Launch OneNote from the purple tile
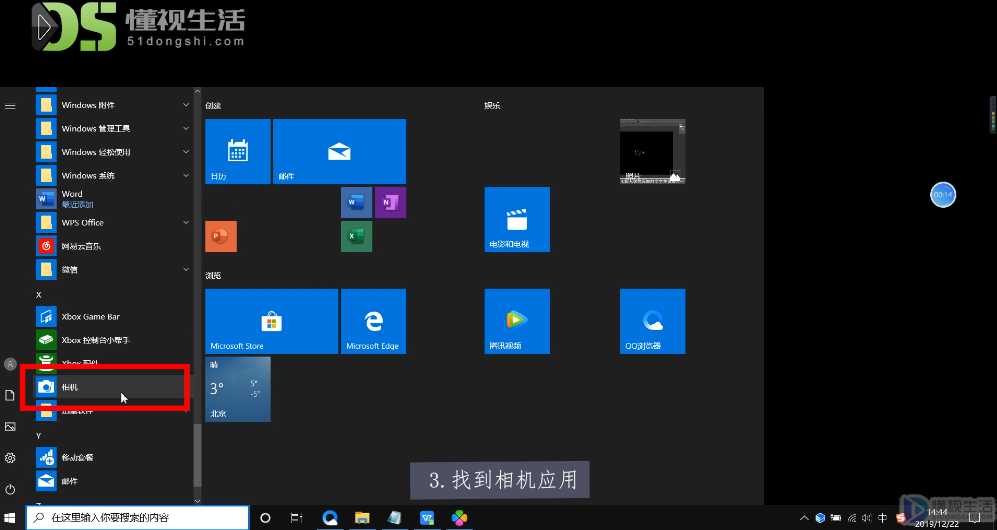This screenshot has width=997, height=530. tap(389, 203)
